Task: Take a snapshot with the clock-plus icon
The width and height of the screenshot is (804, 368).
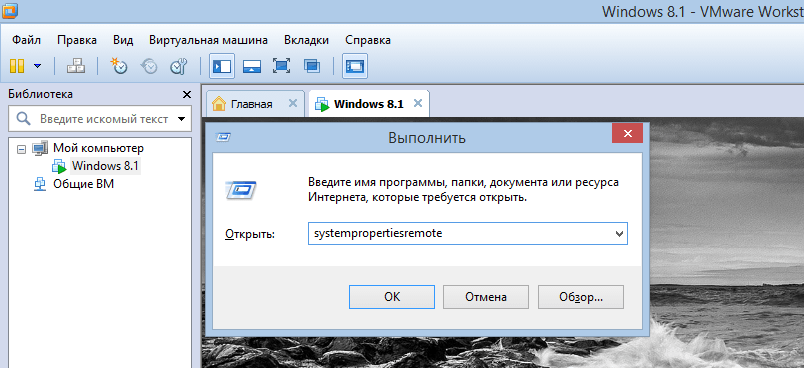Action: (x=119, y=66)
